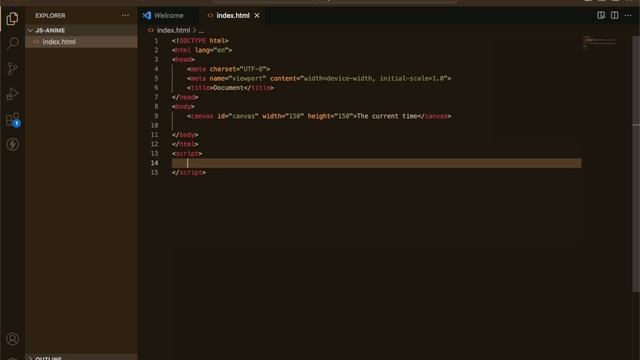Click the closing head tag on line 7
This screenshot has width=640, height=360.
(x=185, y=97)
